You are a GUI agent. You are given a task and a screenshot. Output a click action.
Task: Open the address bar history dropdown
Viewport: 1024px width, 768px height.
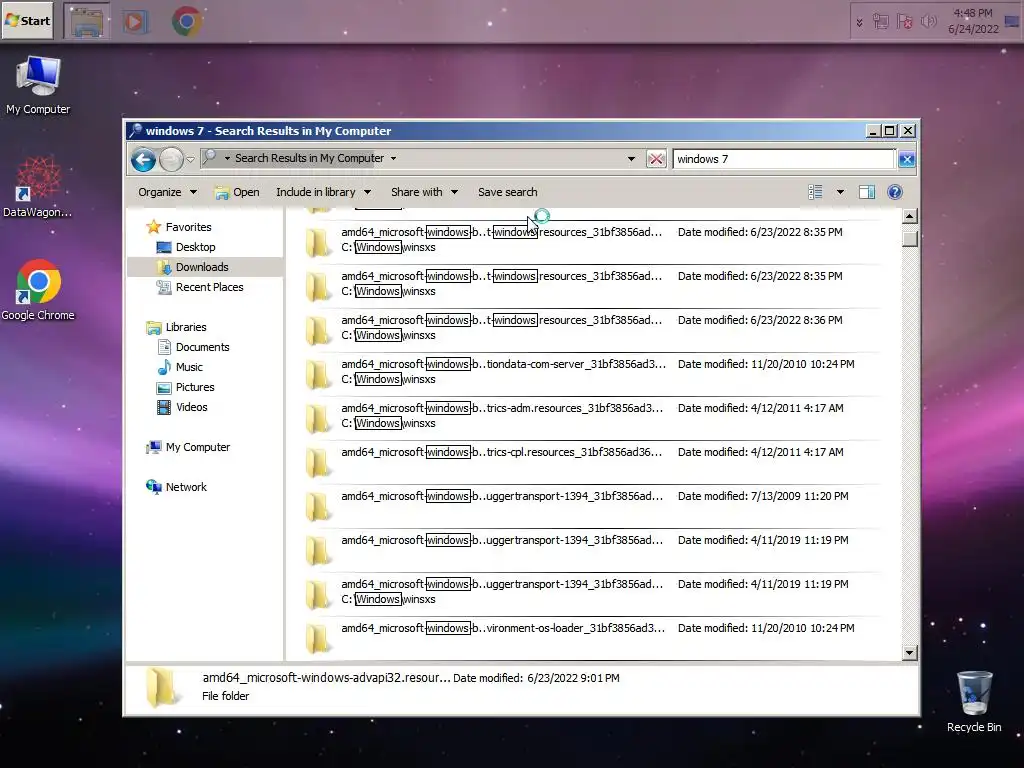631,159
